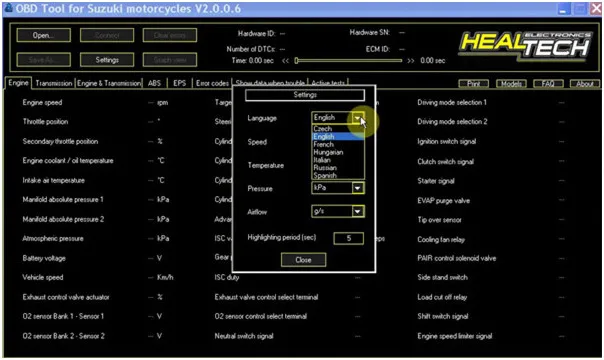Image resolution: width=604 pixels, height=360 pixels.
Task: Switch to the ABS tab
Action: click(x=154, y=83)
